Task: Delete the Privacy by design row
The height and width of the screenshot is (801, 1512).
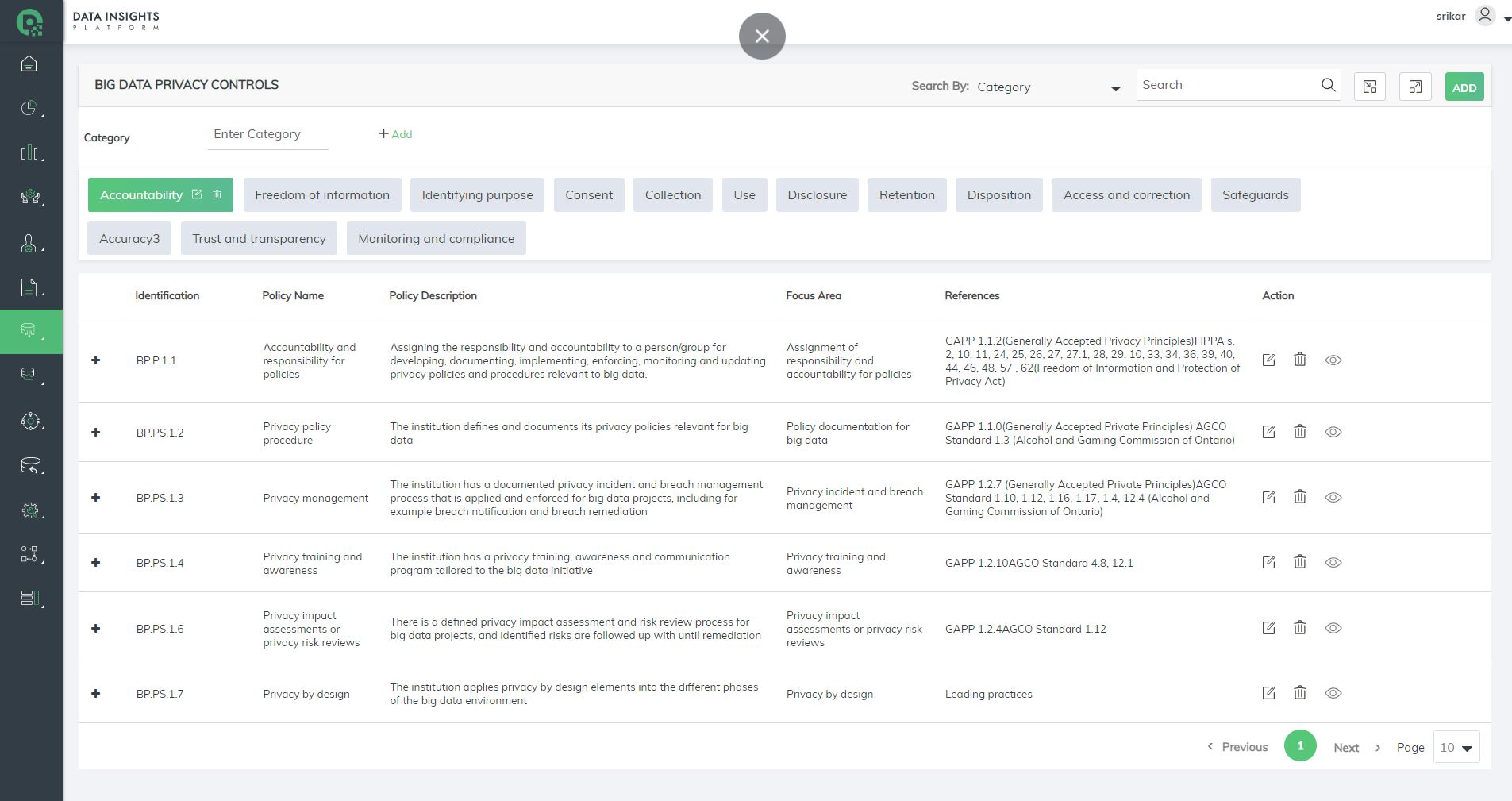Action: 1299,692
